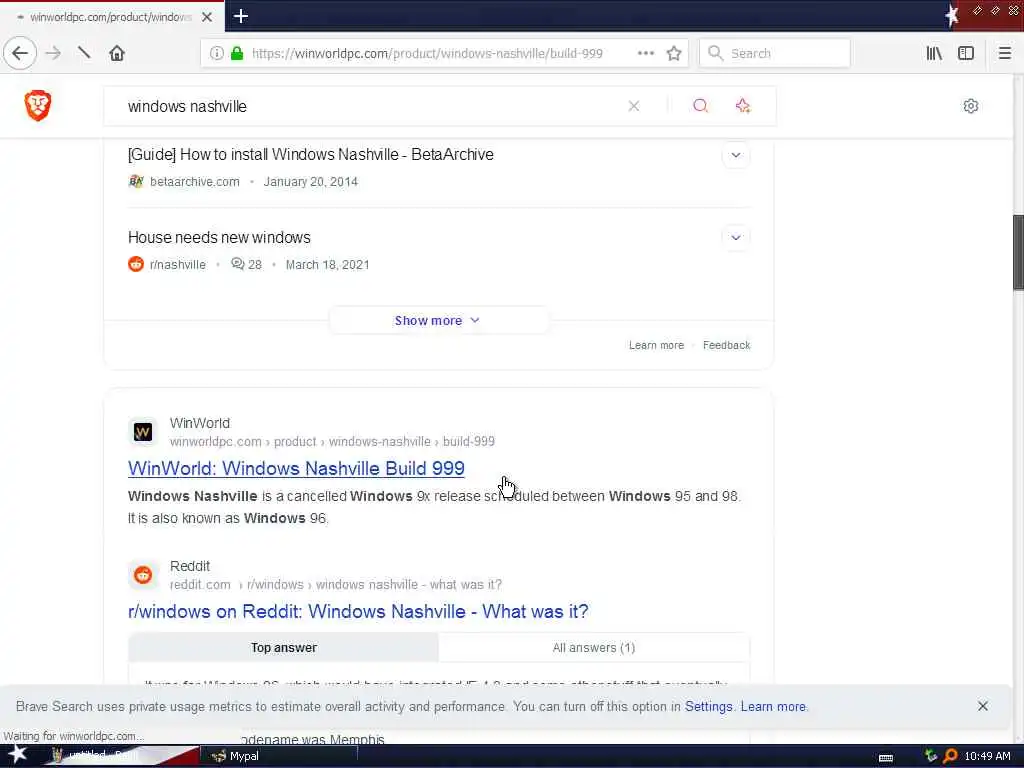Click Show more discussions button
1024x768 pixels.
(438, 321)
